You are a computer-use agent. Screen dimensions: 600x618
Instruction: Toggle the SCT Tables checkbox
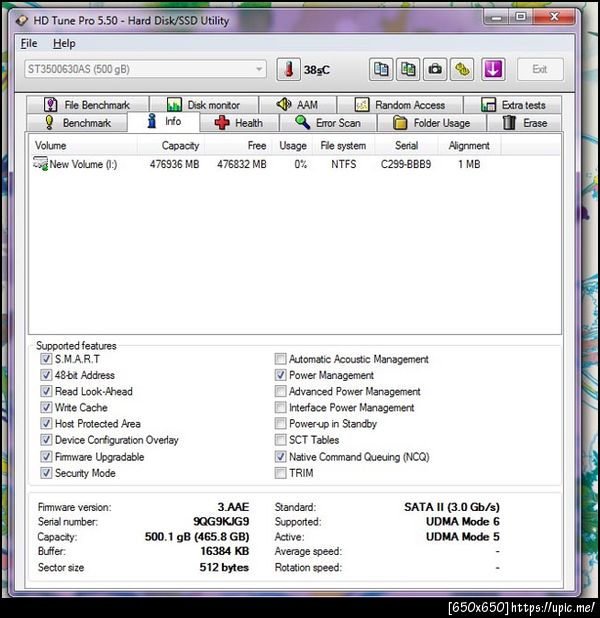[x=280, y=439]
